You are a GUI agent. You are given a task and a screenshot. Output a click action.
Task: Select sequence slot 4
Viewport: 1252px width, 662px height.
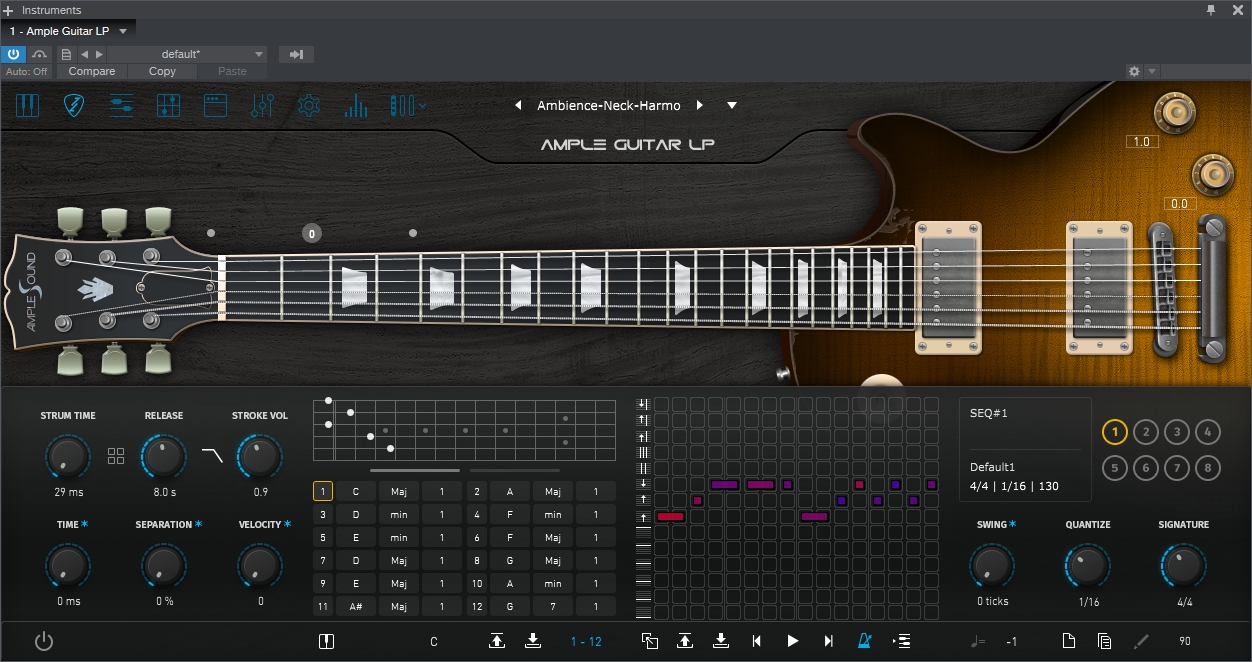coord(1208,432)
